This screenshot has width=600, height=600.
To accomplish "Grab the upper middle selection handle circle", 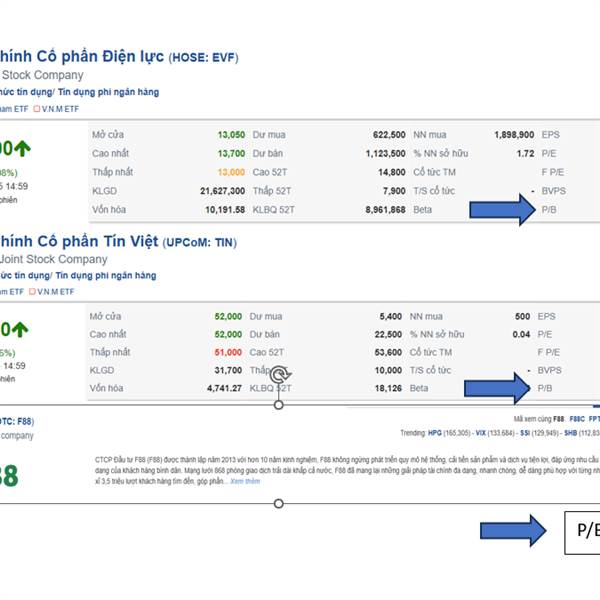I will (279, 405).
